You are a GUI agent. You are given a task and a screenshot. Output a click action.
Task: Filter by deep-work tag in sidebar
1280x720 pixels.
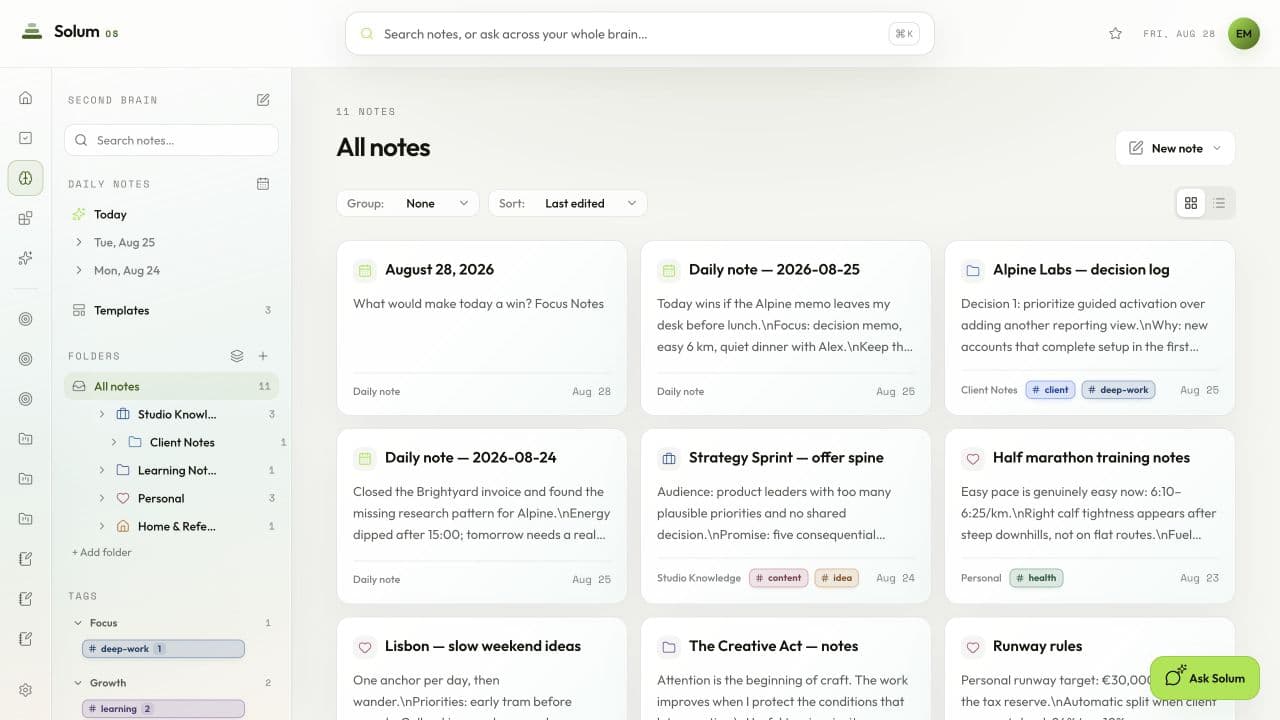[x=163, y=649]
